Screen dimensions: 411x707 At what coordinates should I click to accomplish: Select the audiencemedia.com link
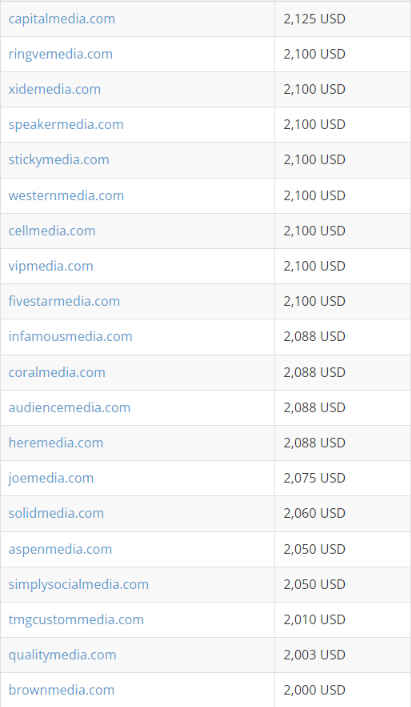(69, 408)
